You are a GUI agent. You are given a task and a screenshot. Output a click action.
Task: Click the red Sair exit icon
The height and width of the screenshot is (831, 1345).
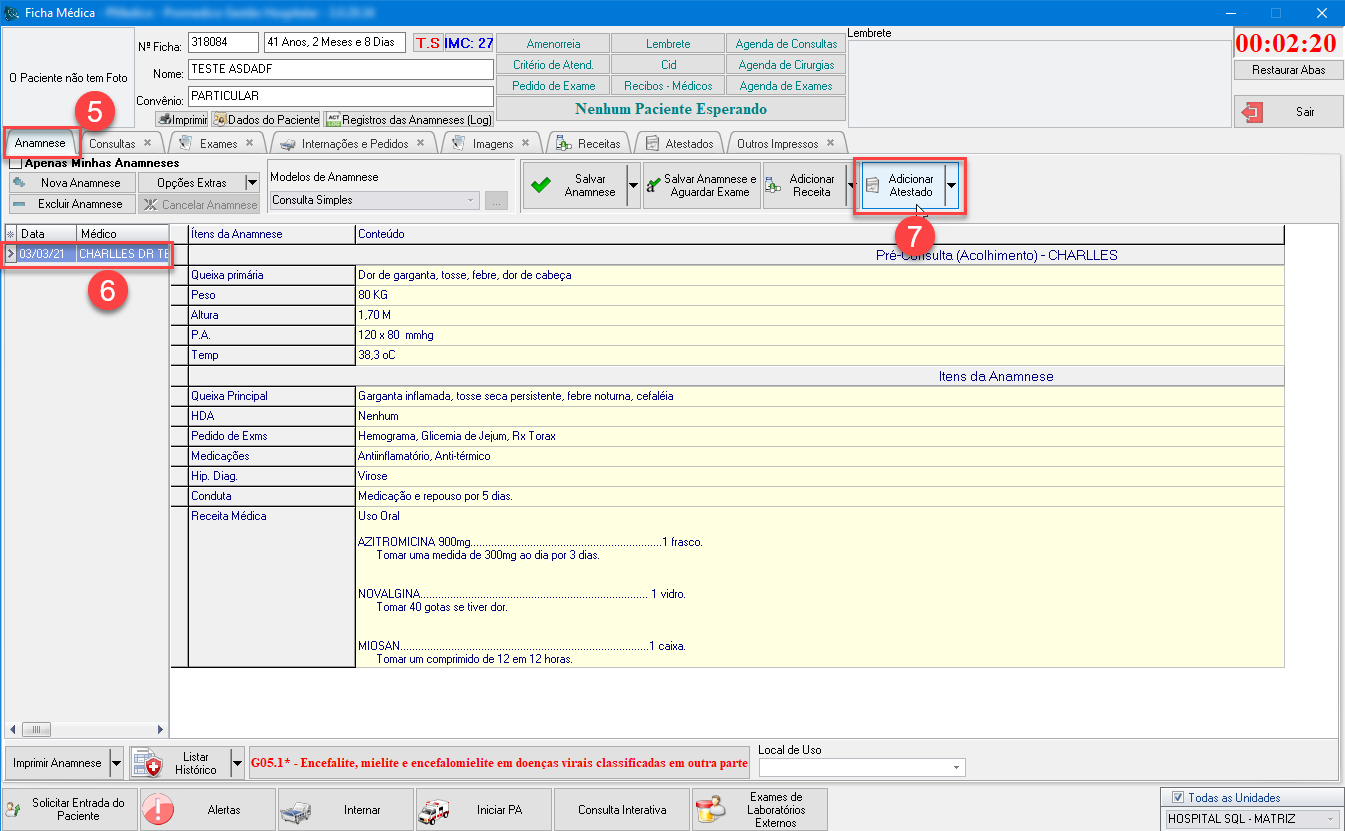click(x=1252, y=112)
